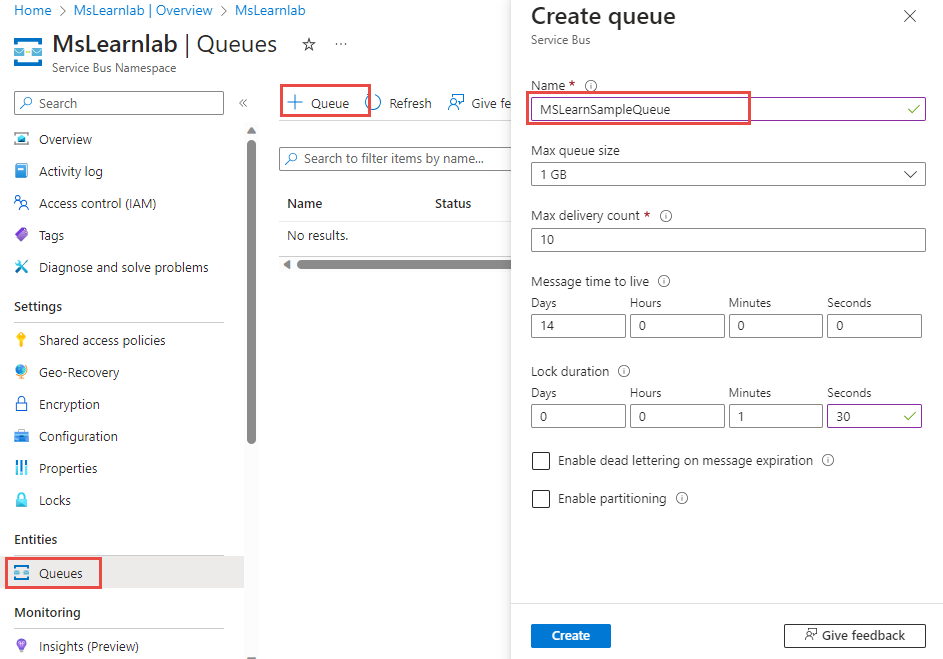Follow the MsLearnlab | Overview breadcrumb
Image resolution: width=943 pixels, height=659 pixels.
click(143, 10)
